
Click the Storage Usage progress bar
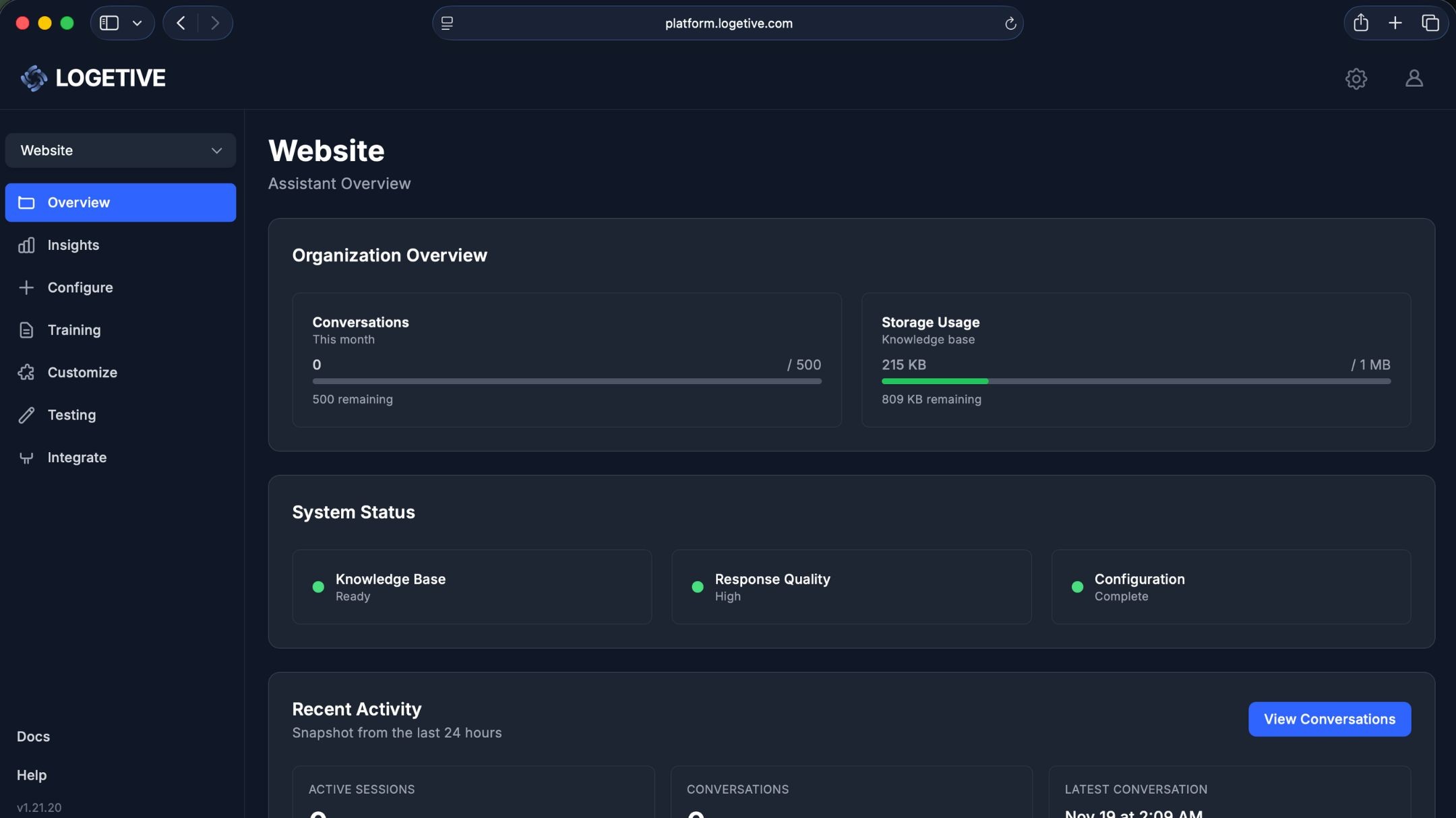(1135, 381)
